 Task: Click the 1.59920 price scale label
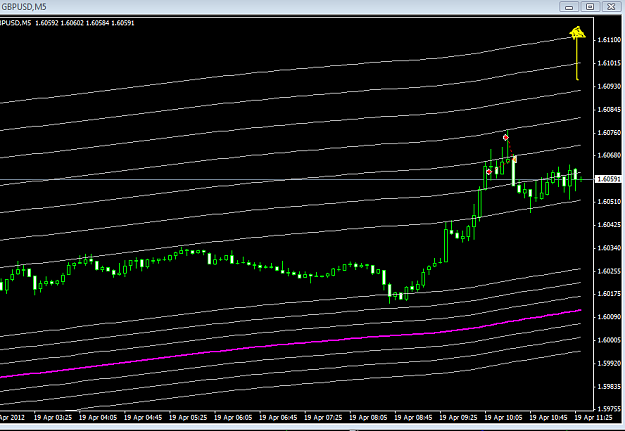609,363
